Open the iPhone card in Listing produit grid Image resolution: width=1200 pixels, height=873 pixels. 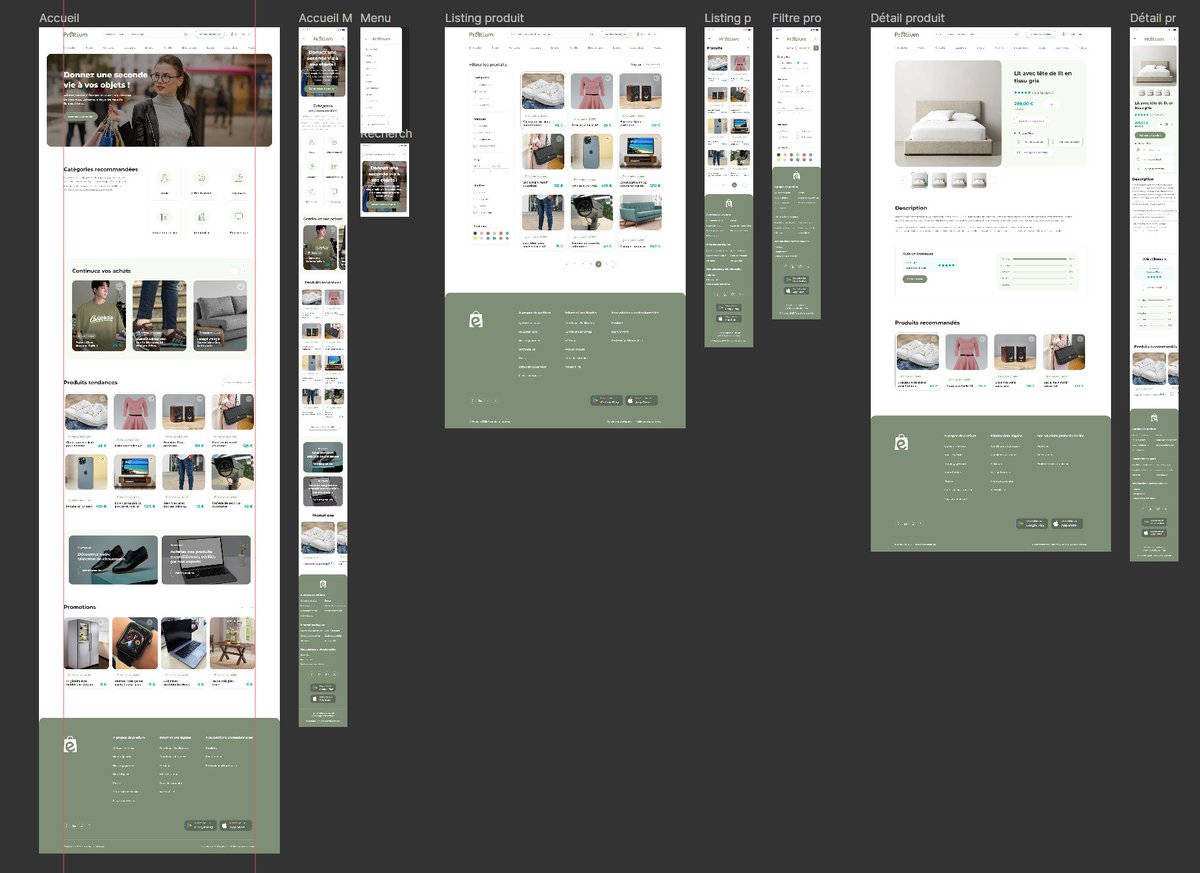592,161
